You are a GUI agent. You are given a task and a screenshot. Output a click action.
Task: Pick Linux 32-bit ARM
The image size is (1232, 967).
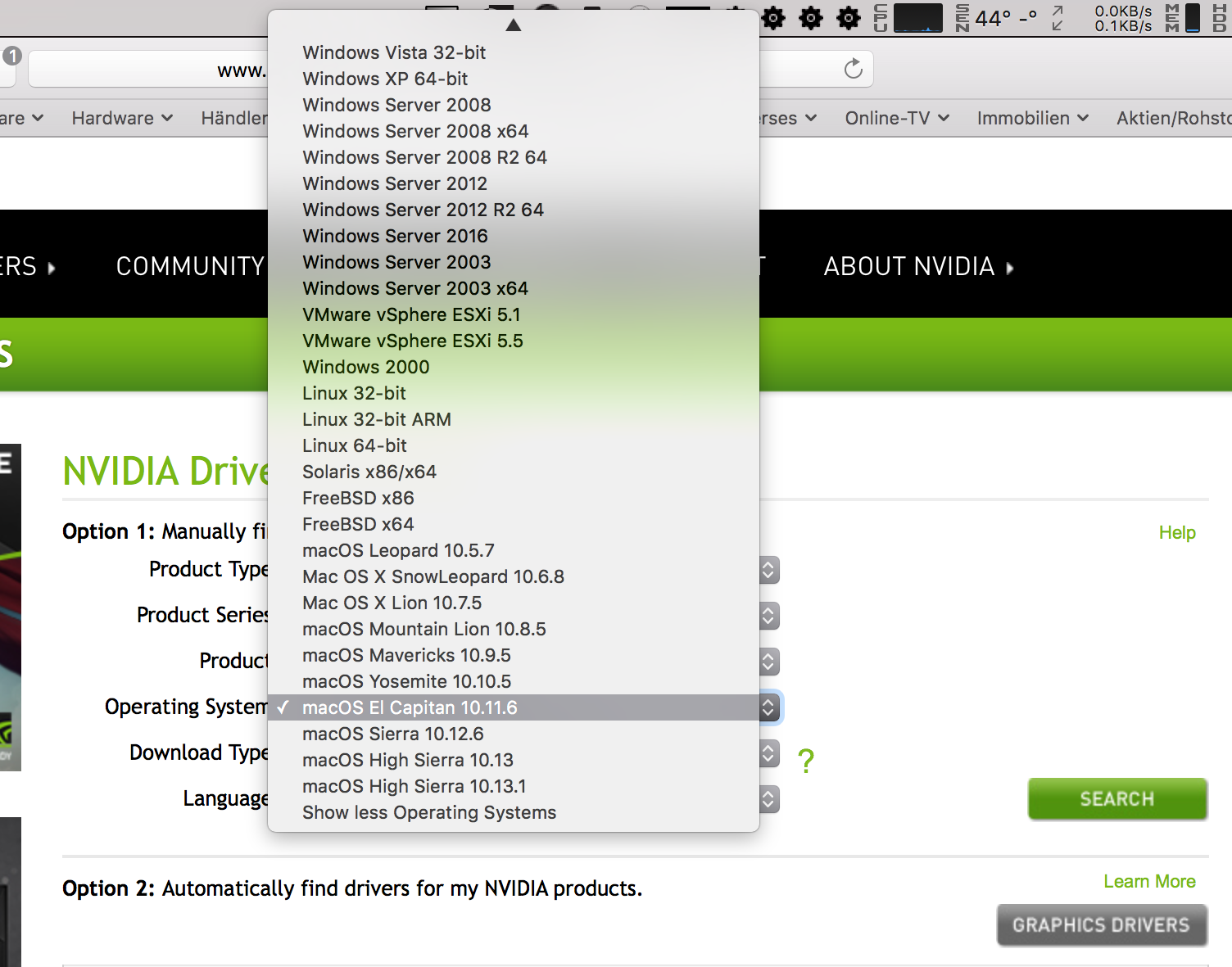tap(514, 419)
